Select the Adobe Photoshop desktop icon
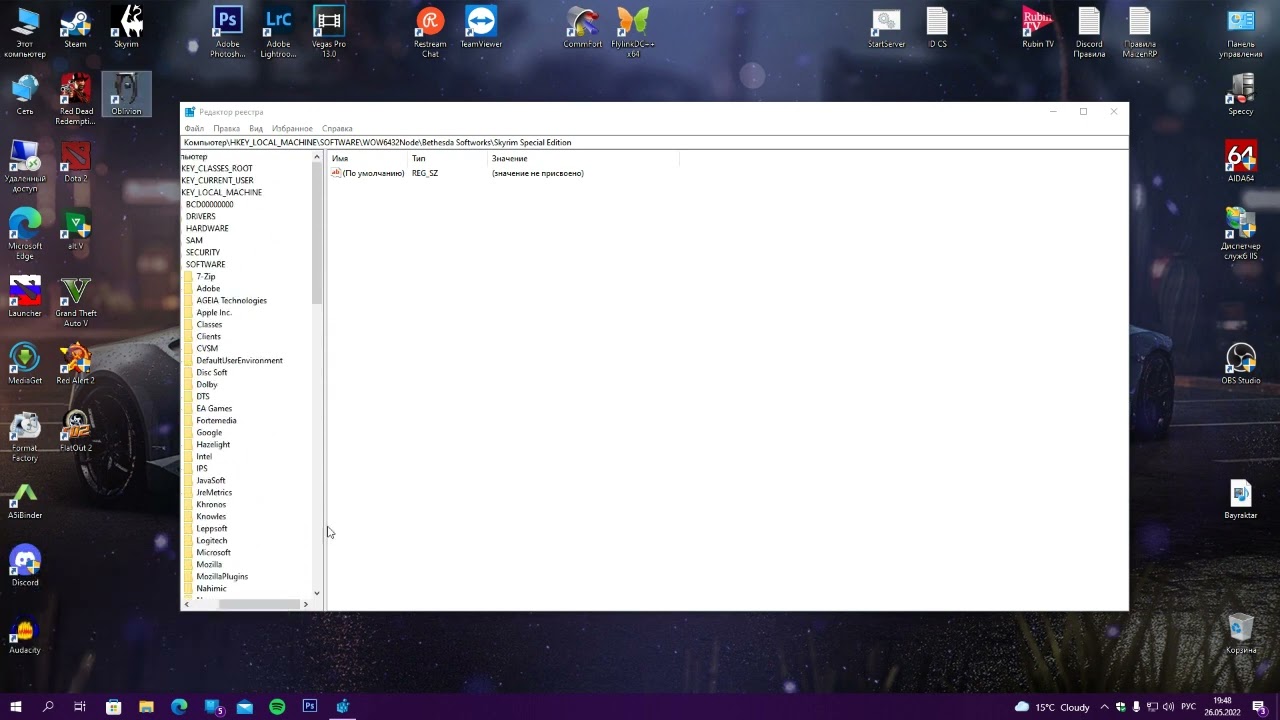 [228, 33]
